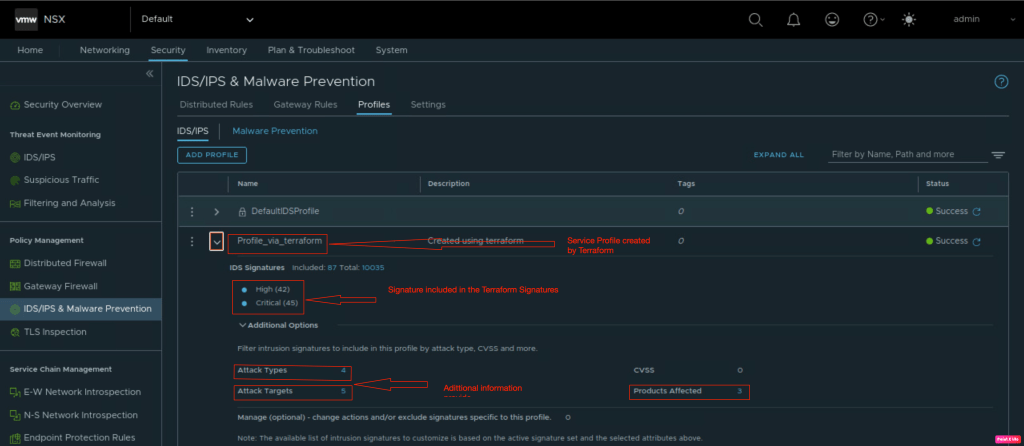Viewport: 1024px width, 446px height.
Task: Click IDS/IPS & Malware Prevention sidebar icon
Action: tap(15, 310)
